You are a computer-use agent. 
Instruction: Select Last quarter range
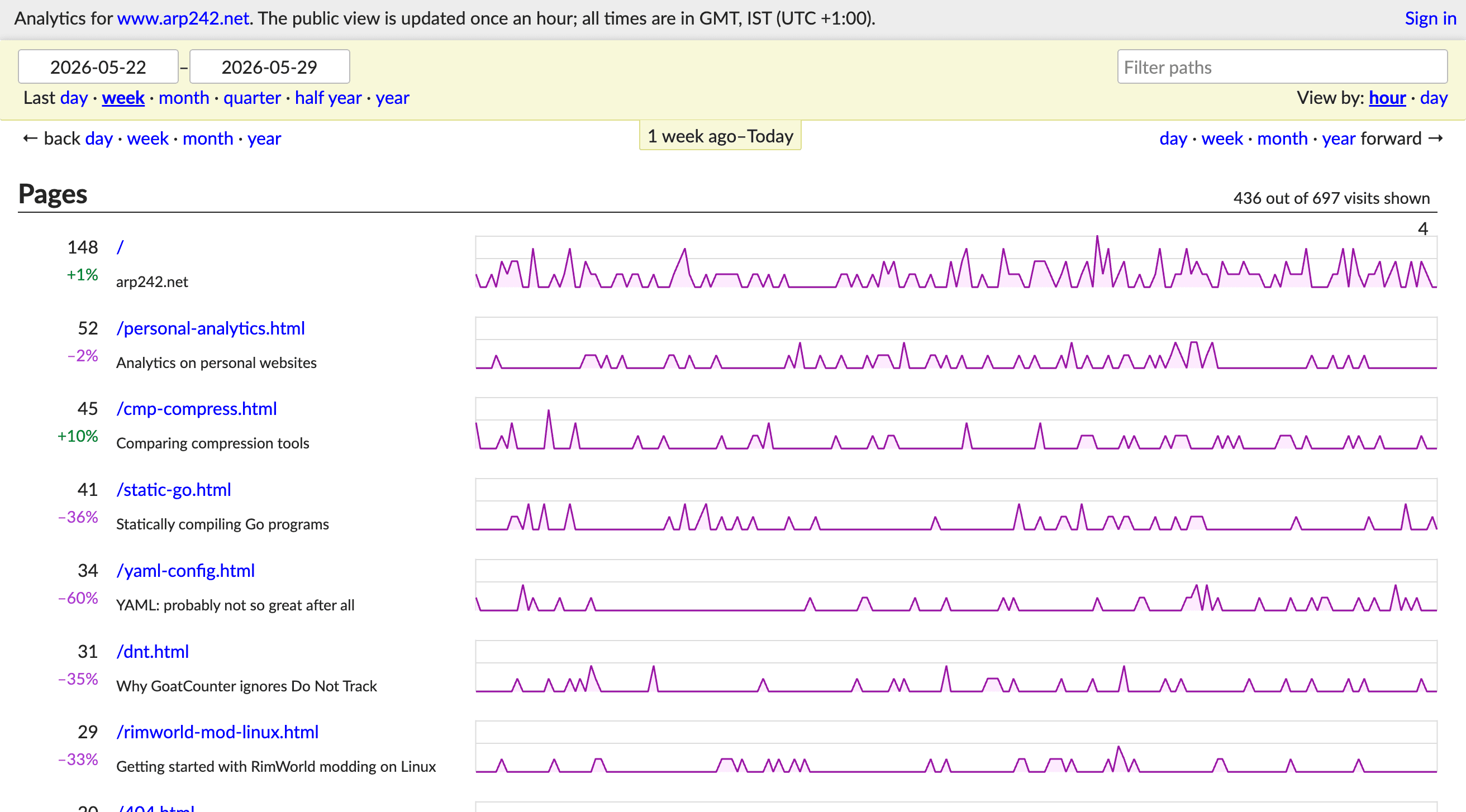point(252,98)
